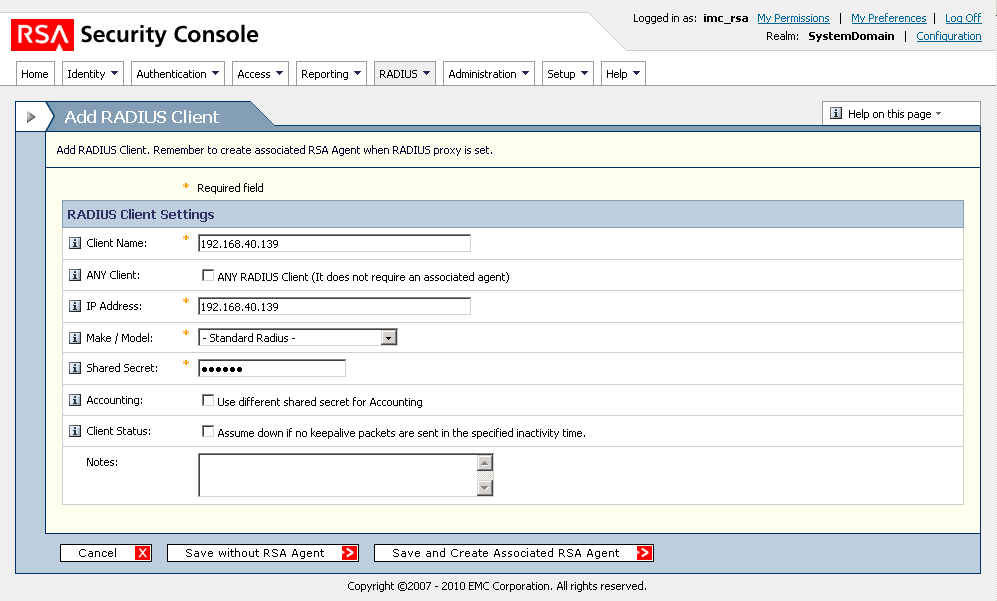
Task: Click the info icon next to Make / Model
Action: (75, 338)
